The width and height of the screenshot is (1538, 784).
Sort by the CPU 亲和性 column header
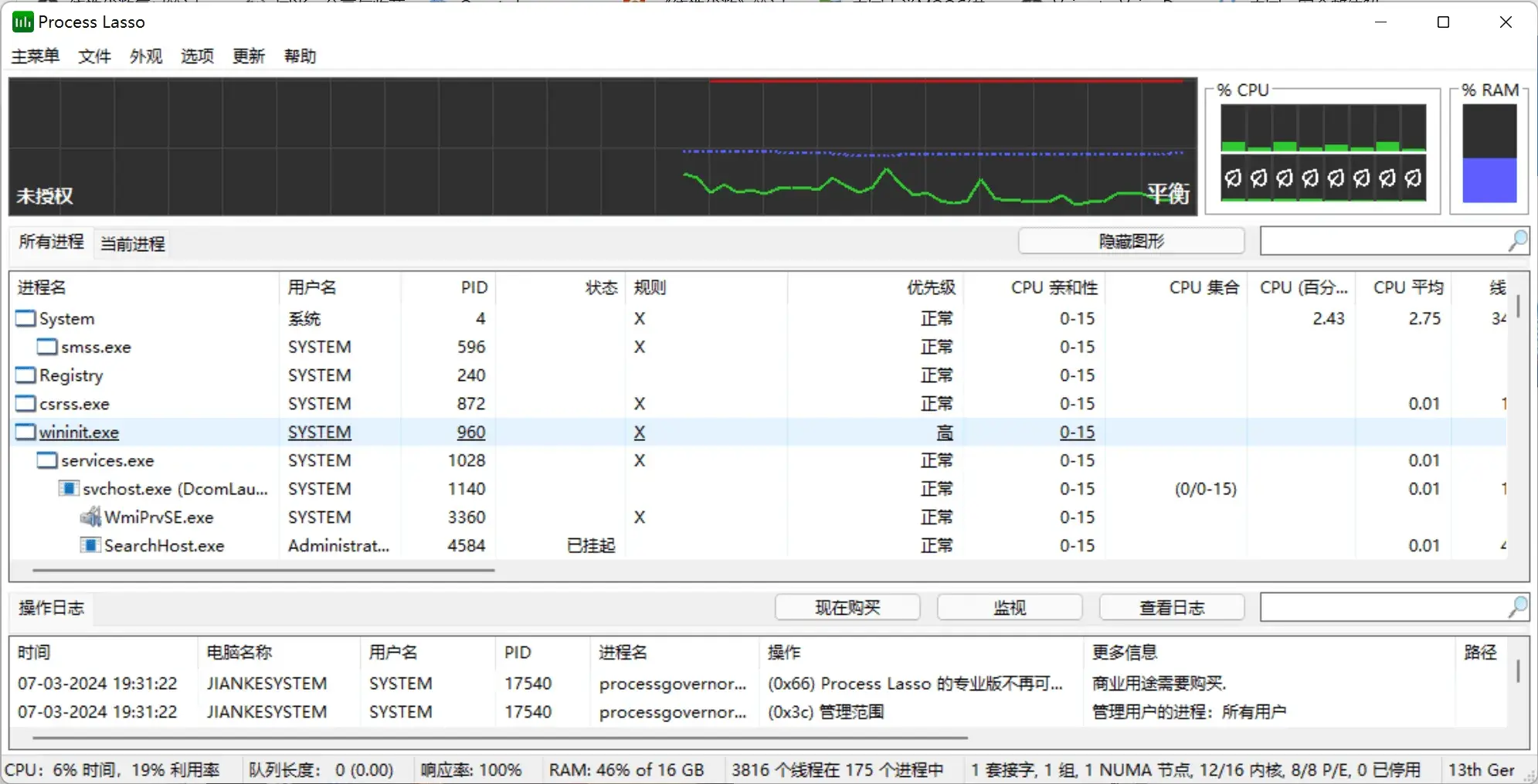(1034, 287)
